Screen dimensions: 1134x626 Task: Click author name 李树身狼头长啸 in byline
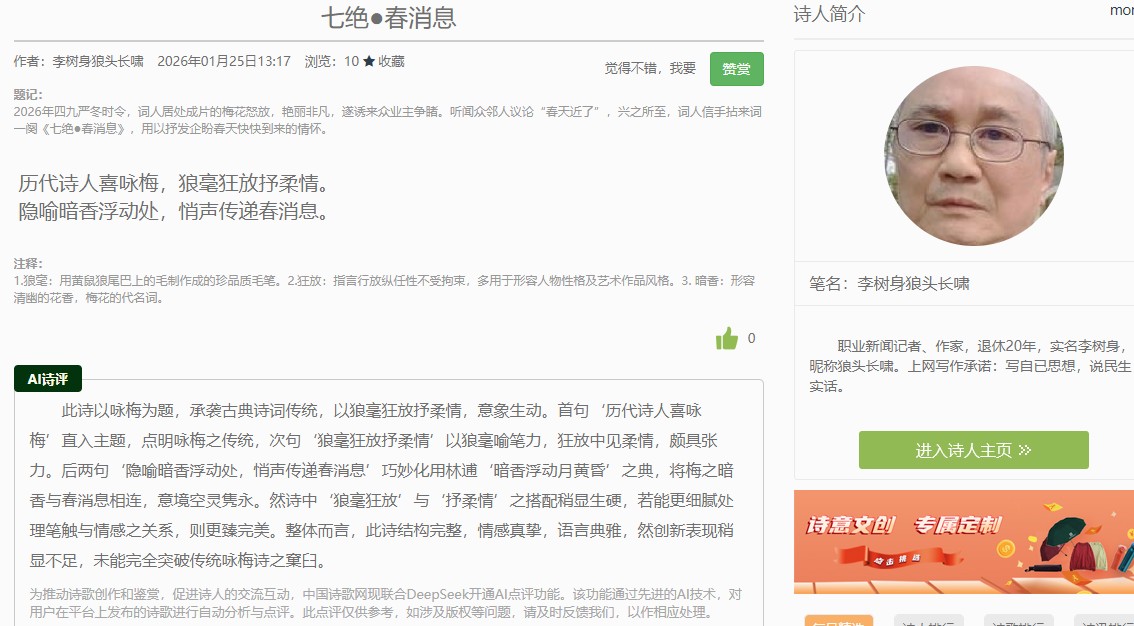(x=98, y=61)
